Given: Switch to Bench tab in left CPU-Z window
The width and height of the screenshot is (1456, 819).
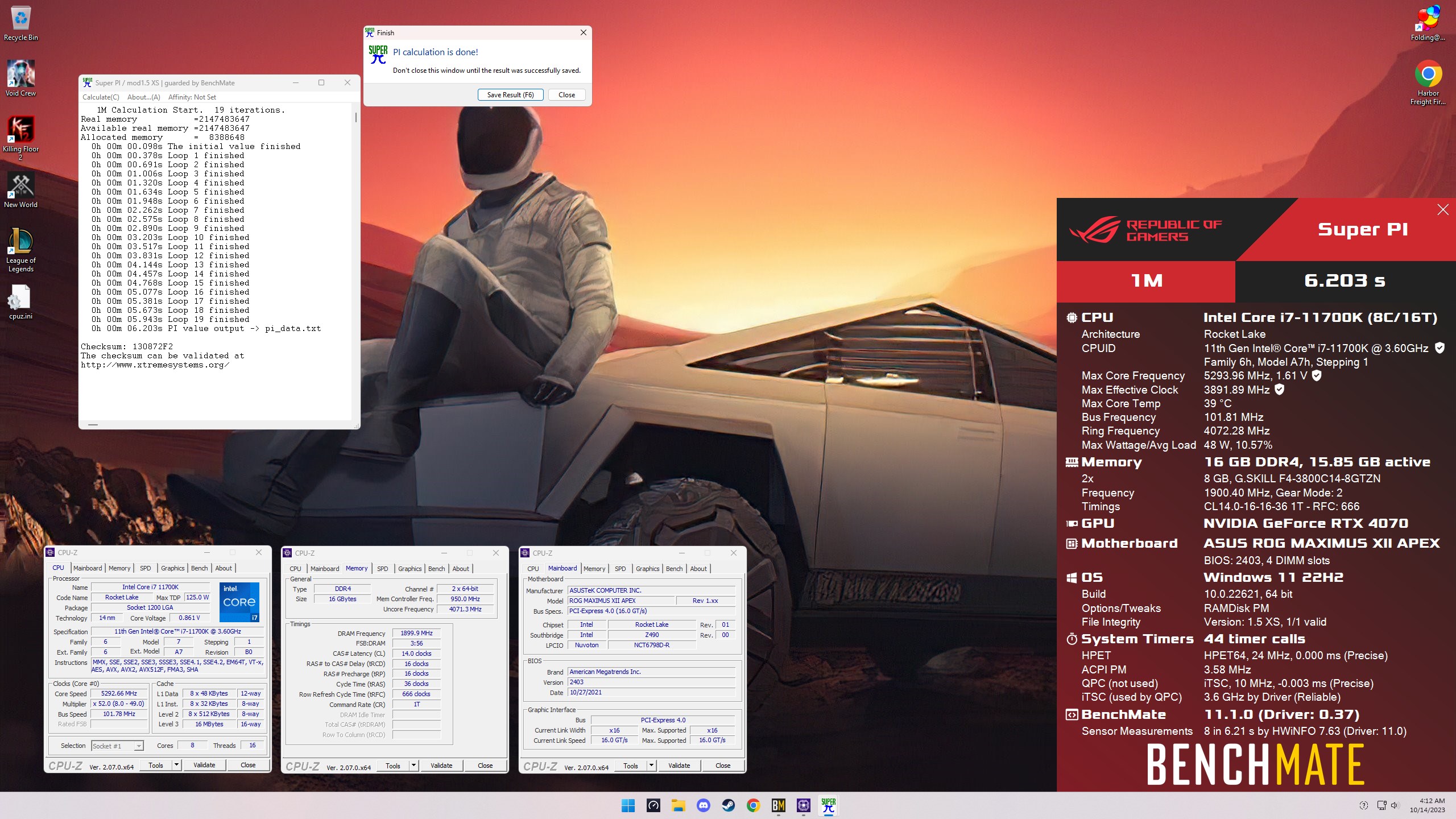Looking at the screenshot, I should click(199, 568).
